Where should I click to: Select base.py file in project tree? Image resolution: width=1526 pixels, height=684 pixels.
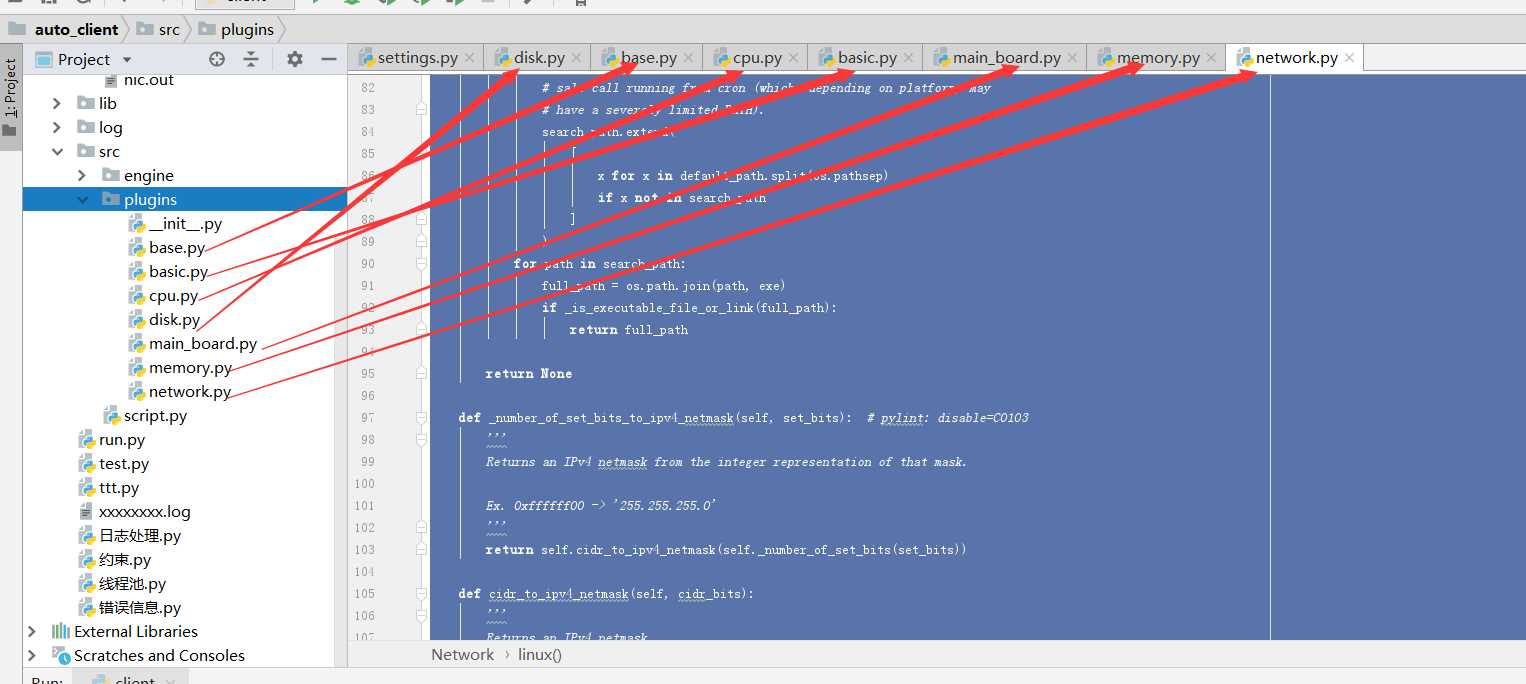[x=177, y=247]
